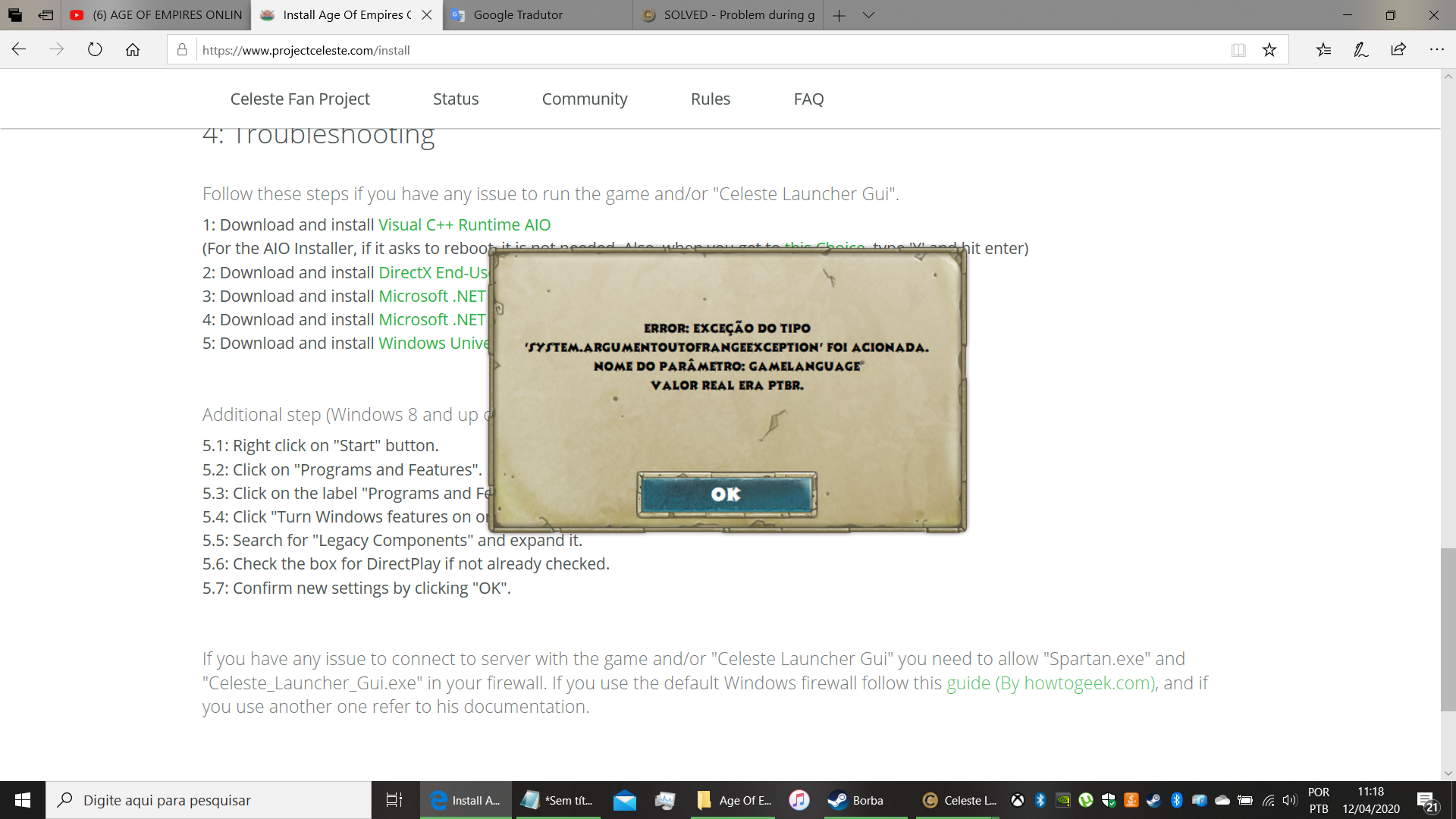Image resolution: width=1456 pixels, height=819 pixels.
Task: Go to browser home page icon
Action: coord(133,50)
